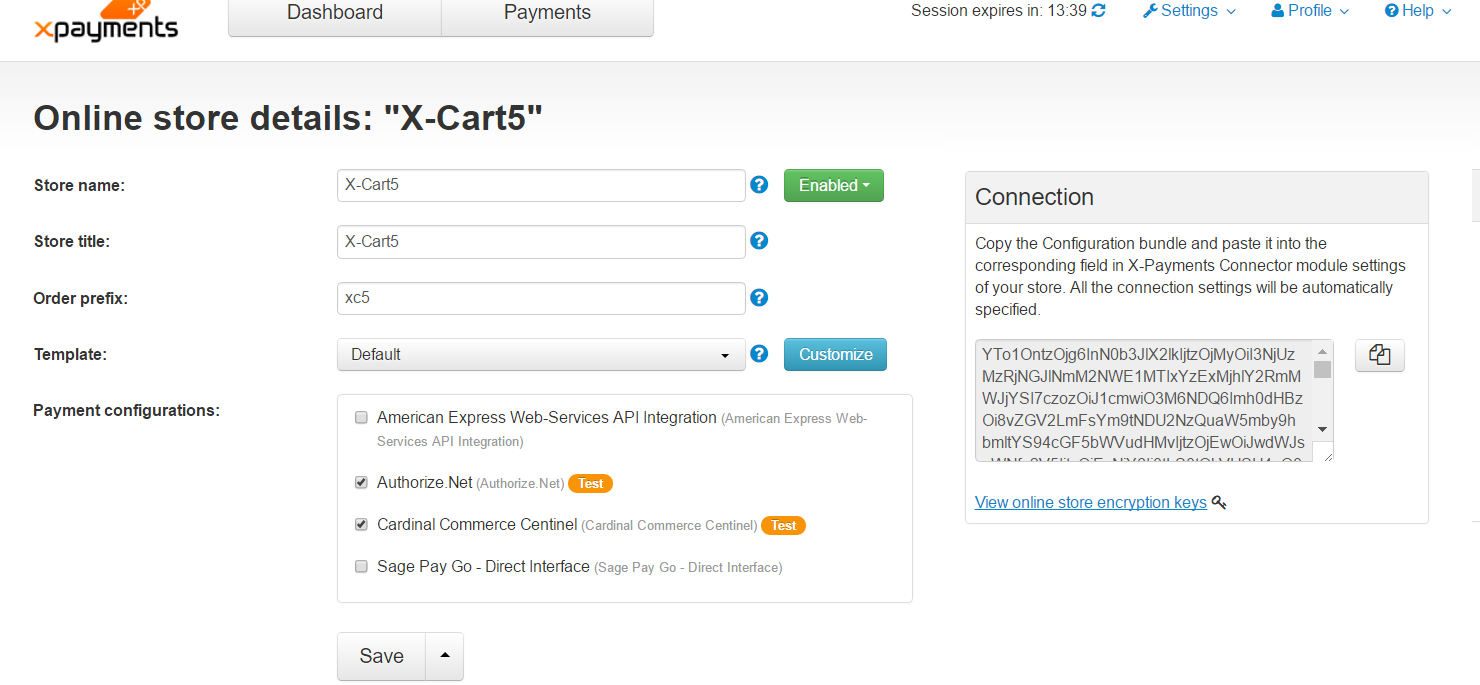The width and height of the screenshot is (1480, 685).
Task: Open the Settings menu
Action: [x=1189, y=11]
